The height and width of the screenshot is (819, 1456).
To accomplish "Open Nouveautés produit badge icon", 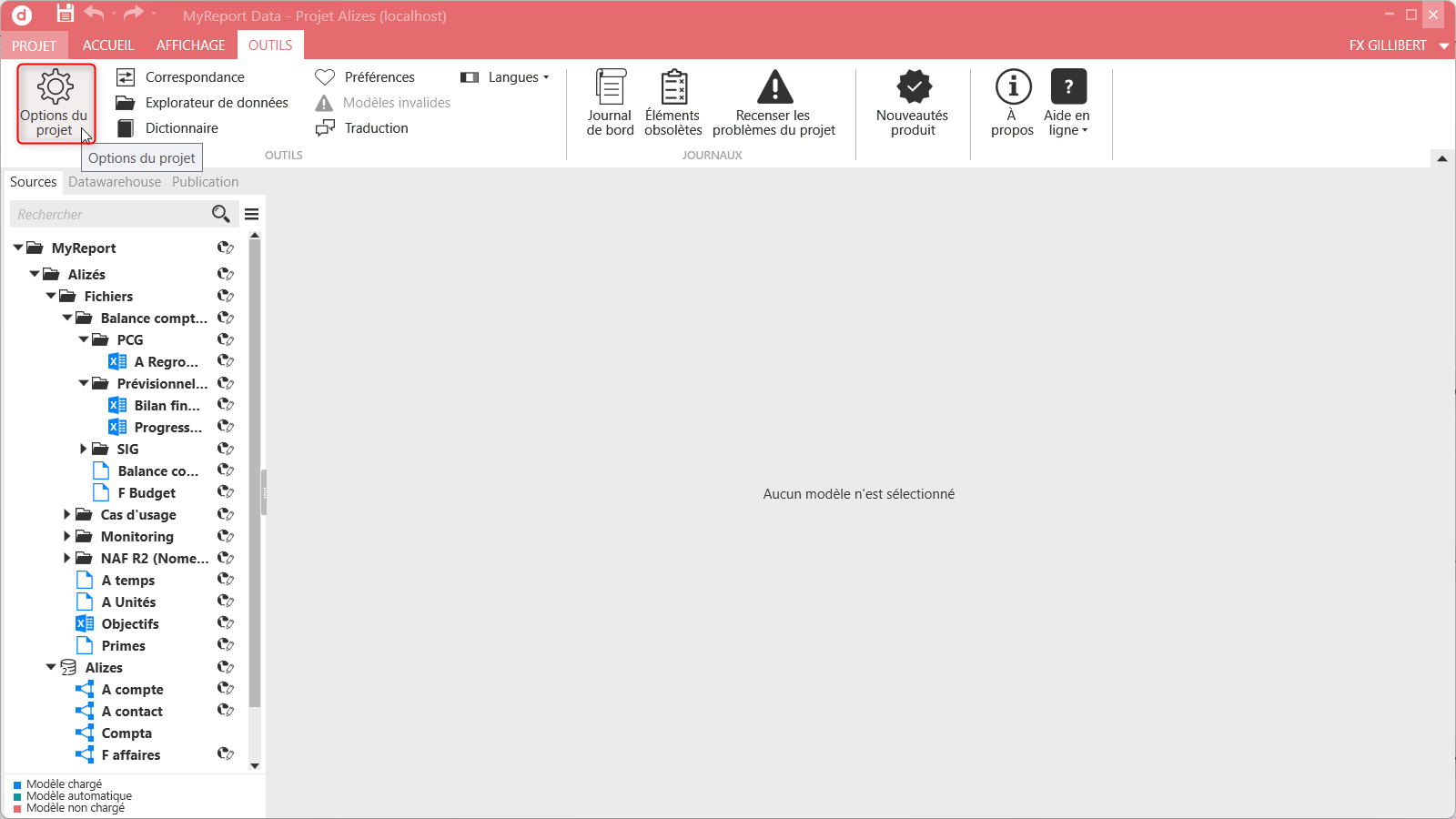I will pyautogui.click(x=914, y=87).
